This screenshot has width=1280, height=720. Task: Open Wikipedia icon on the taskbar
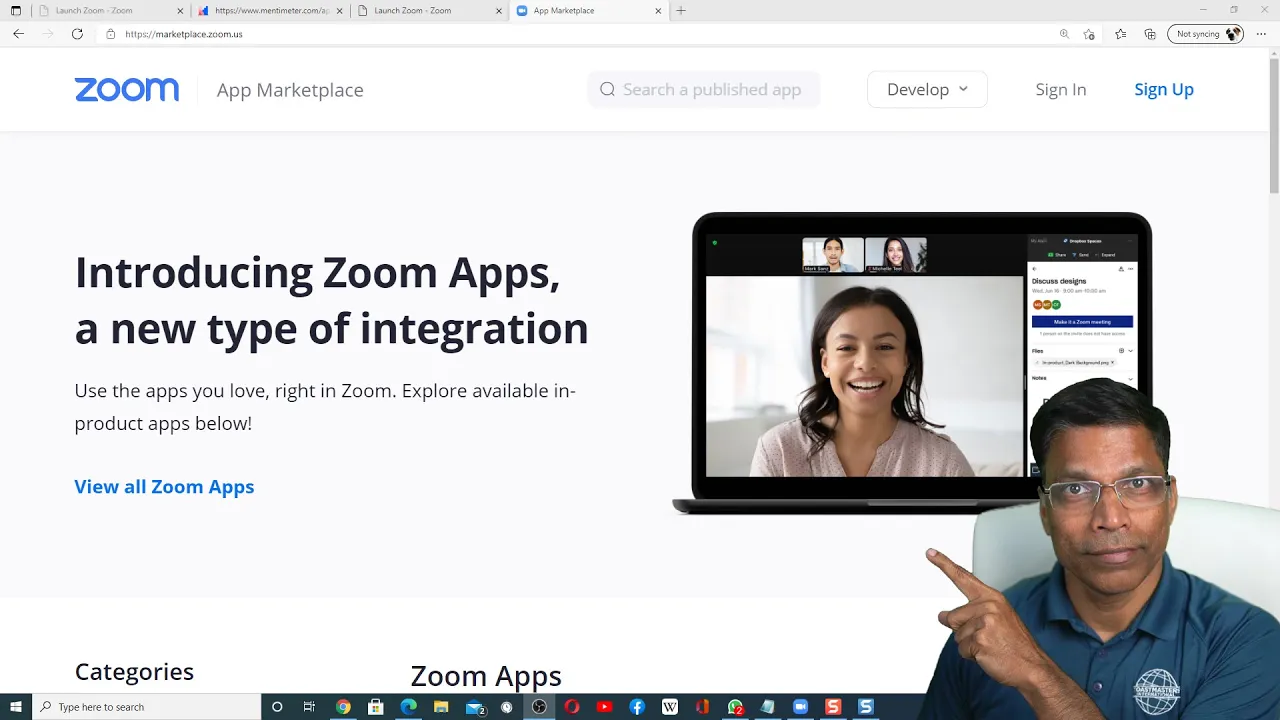tap(670, 707)
